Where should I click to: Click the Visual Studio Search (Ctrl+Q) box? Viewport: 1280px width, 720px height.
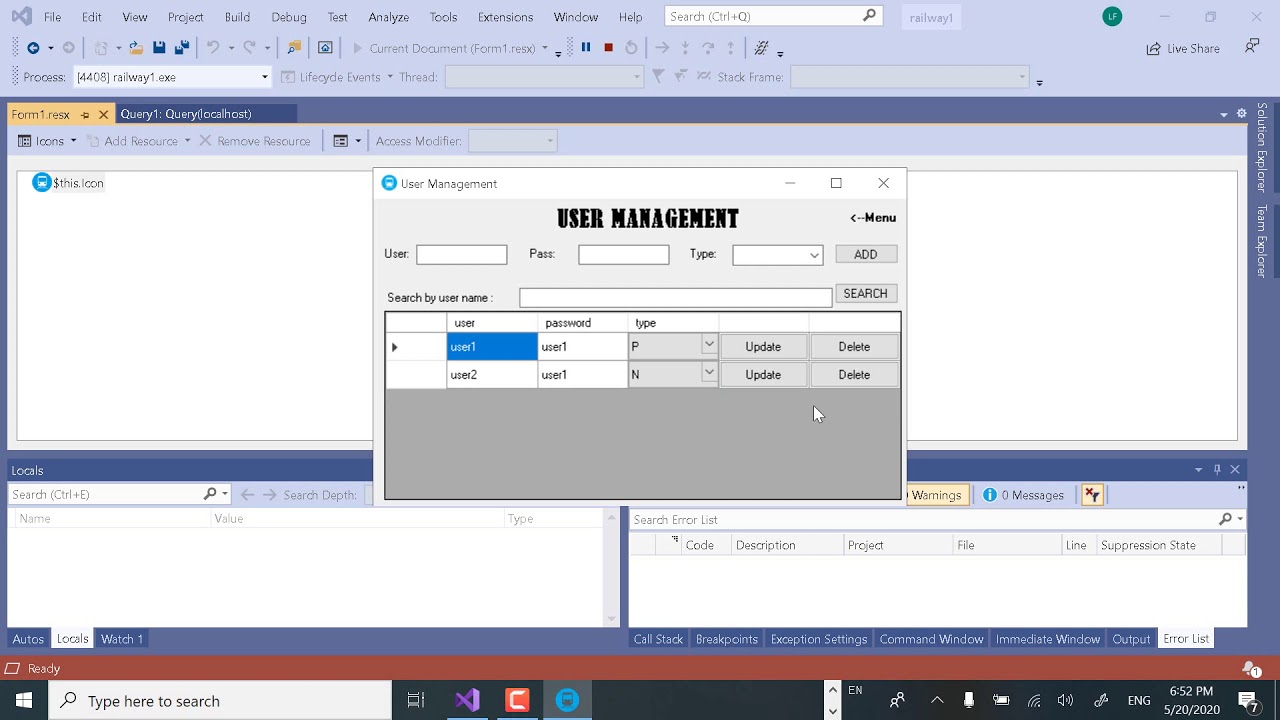[773, 16]
